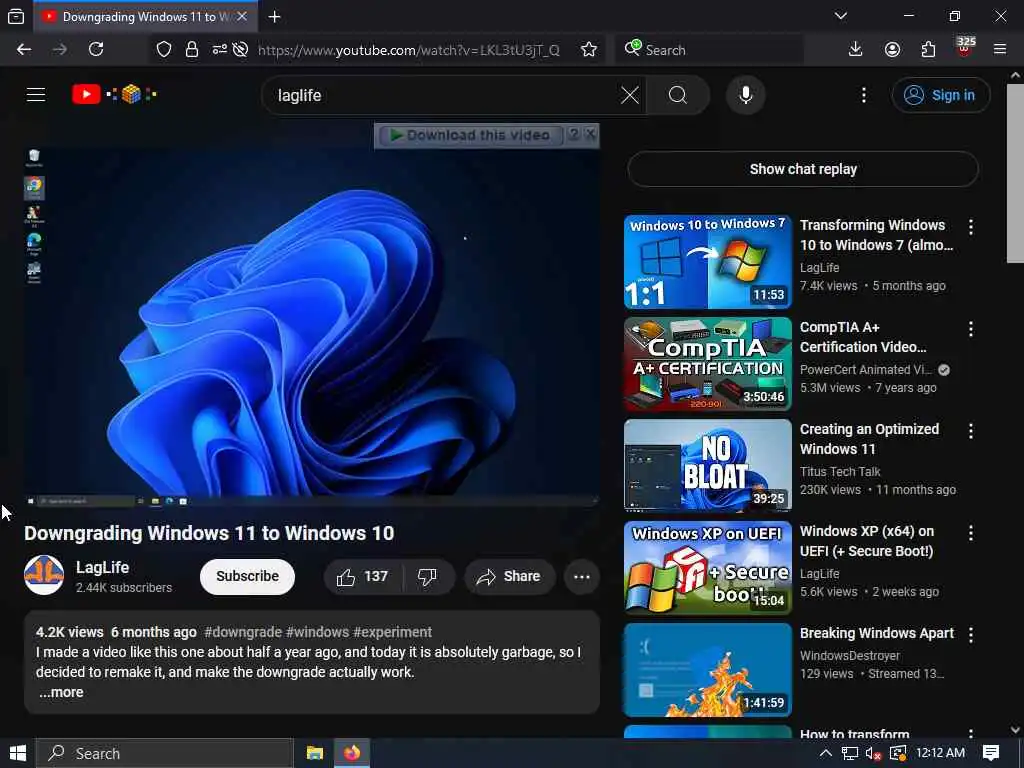Open Breaking Windows Apart thumbnail

click(707, 669)
